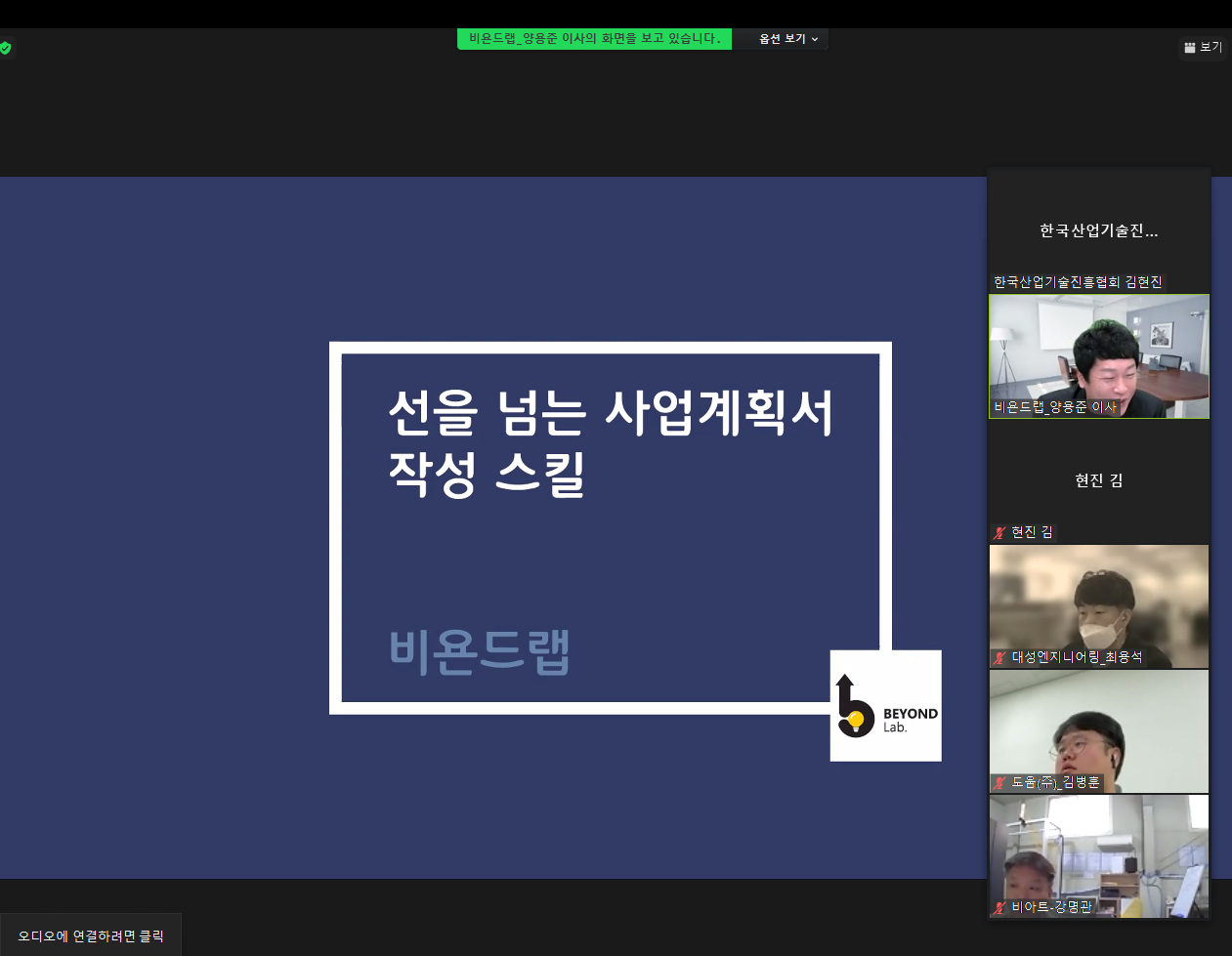
Task: Click muted mic icon beside 현진 김
Action: [x=999, y=532]
